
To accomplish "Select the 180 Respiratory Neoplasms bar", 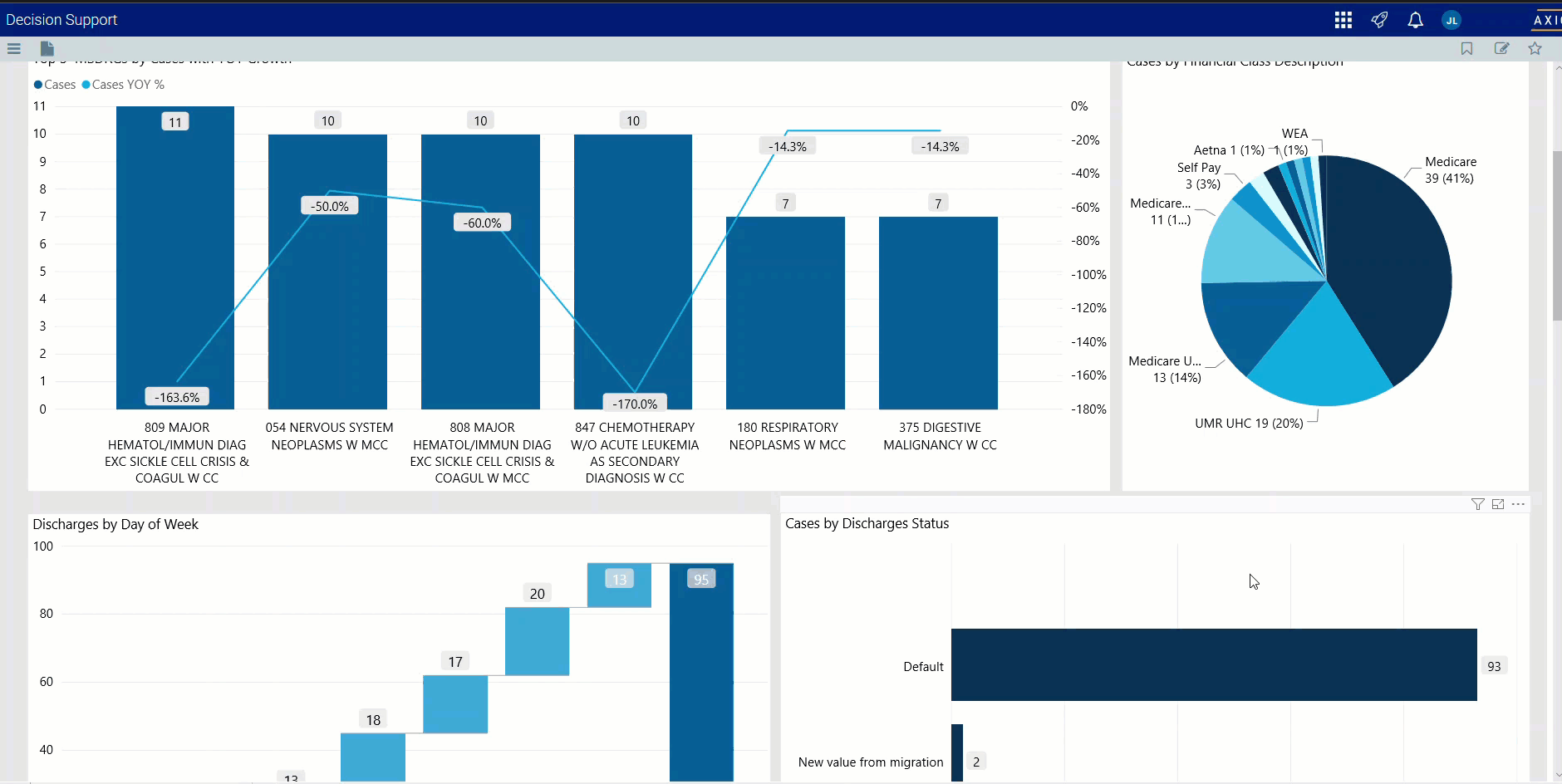I will coord(785,313).
